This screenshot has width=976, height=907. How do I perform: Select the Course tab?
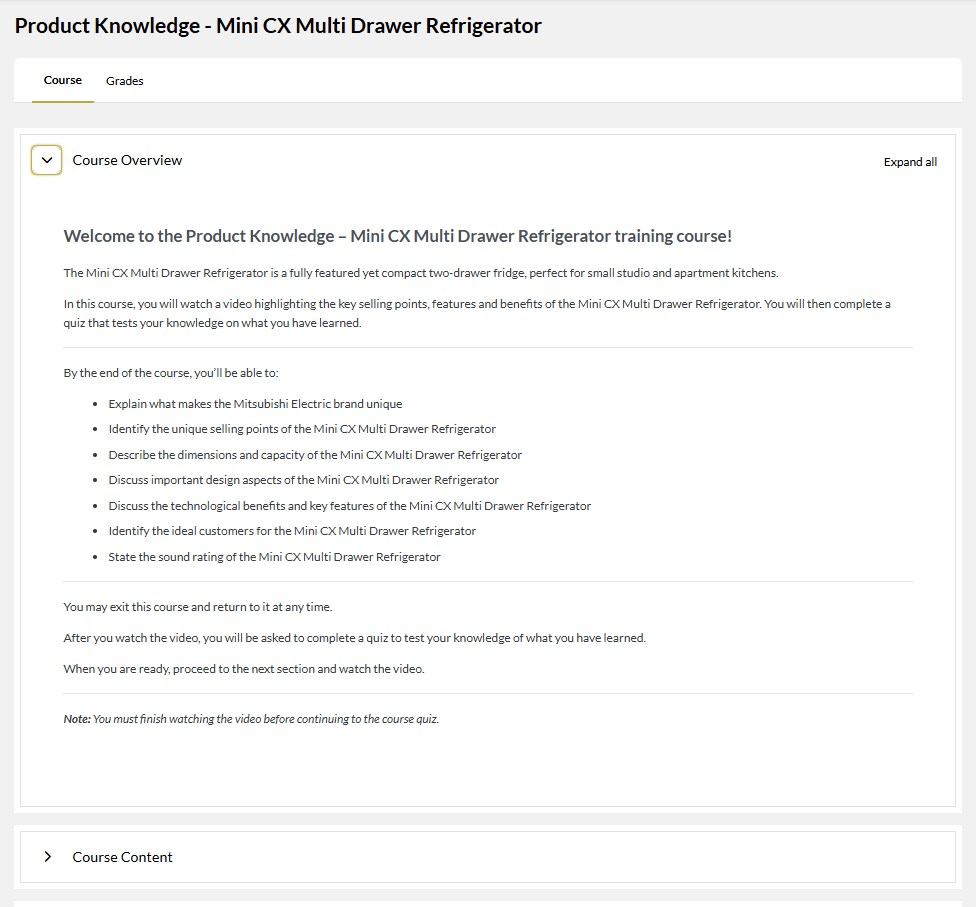(63, 80)
